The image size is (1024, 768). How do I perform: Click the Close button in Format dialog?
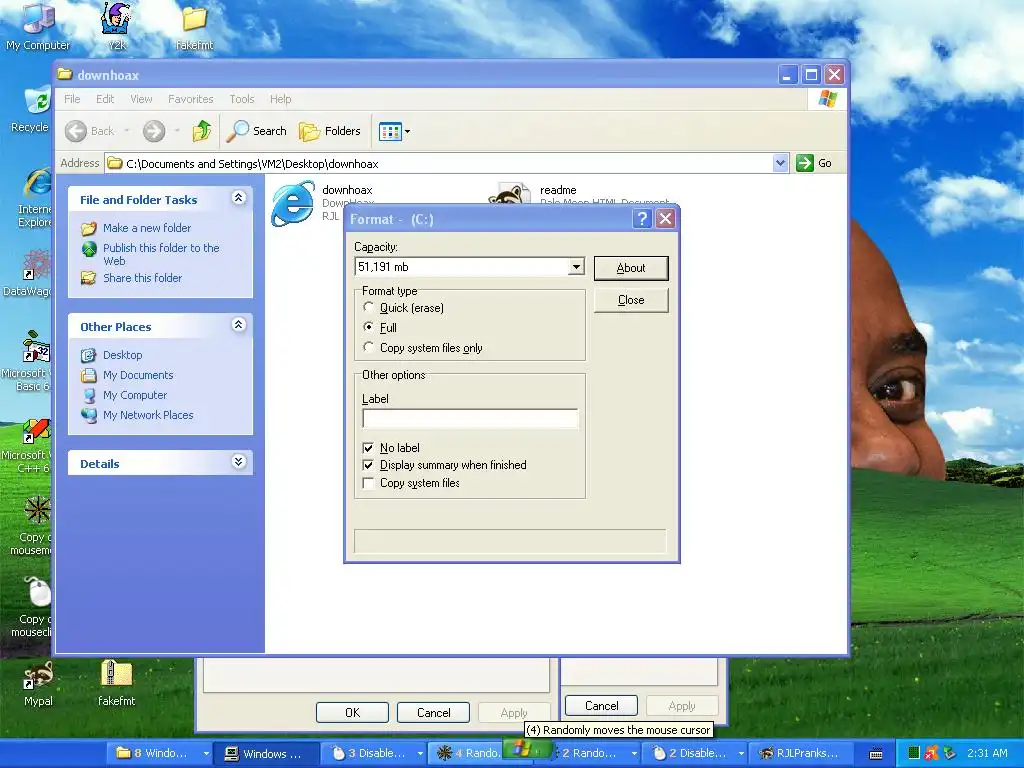coord(631,300)
